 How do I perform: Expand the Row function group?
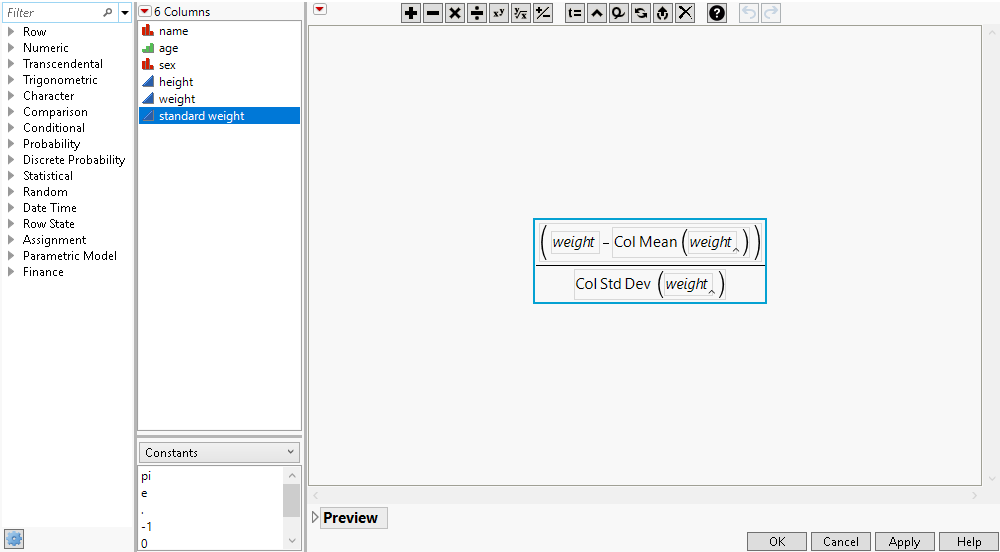coord(11,32)
